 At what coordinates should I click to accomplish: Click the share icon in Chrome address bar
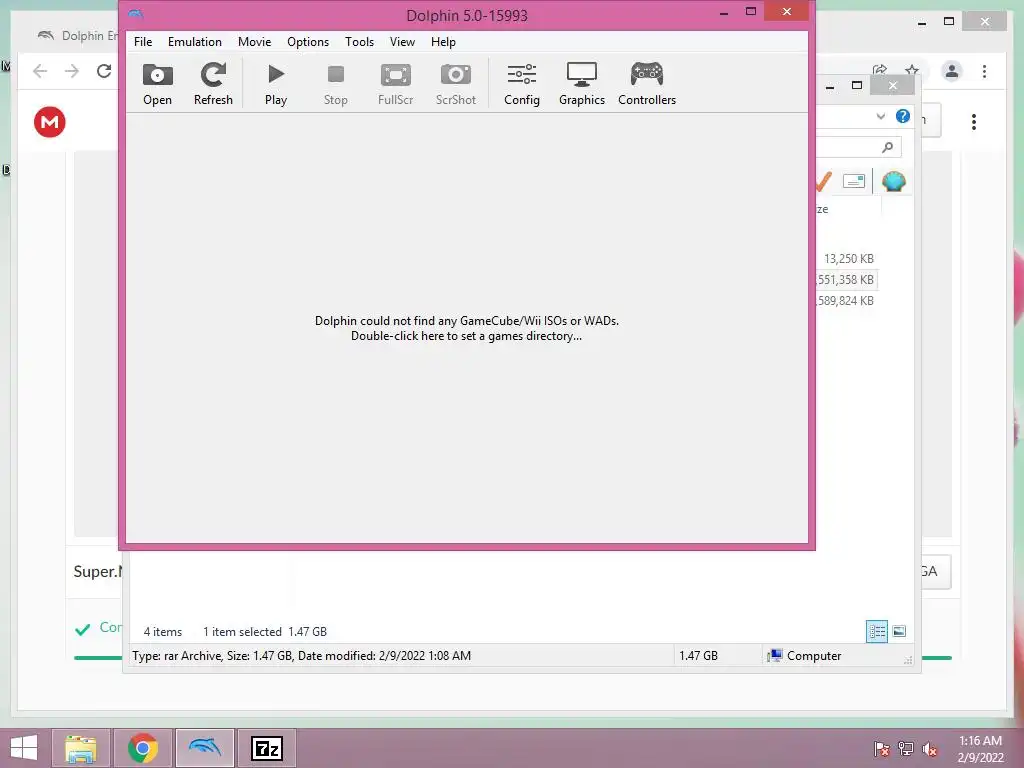(x=880, y=70)
